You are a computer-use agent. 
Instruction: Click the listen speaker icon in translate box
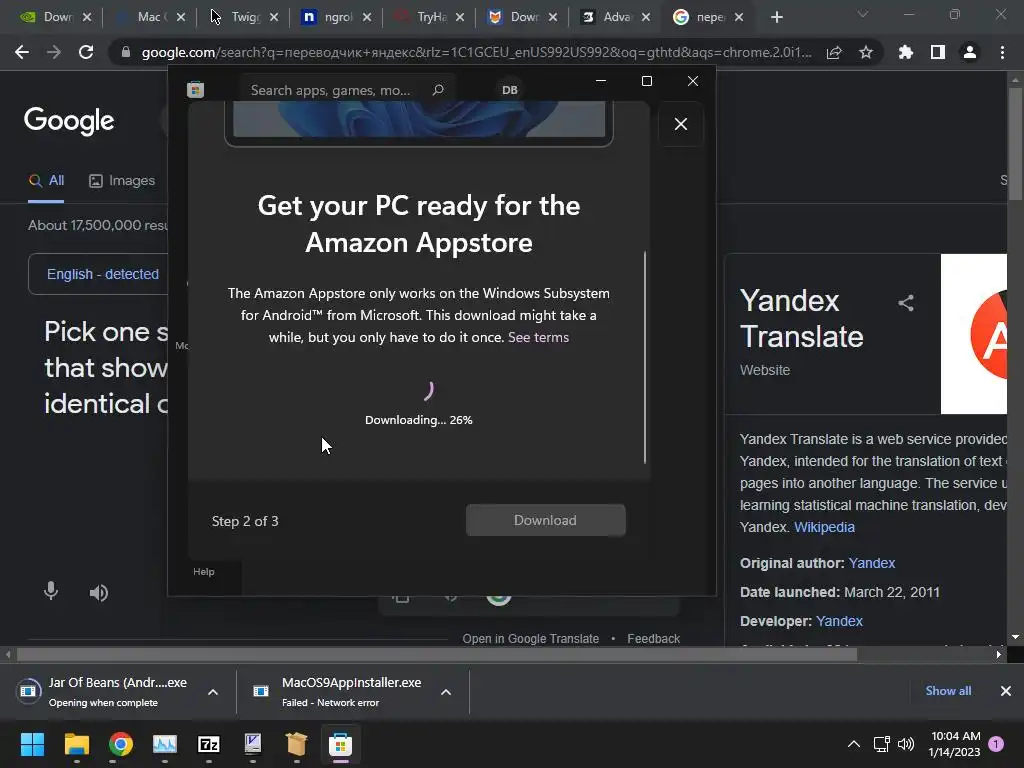[99, 592]
